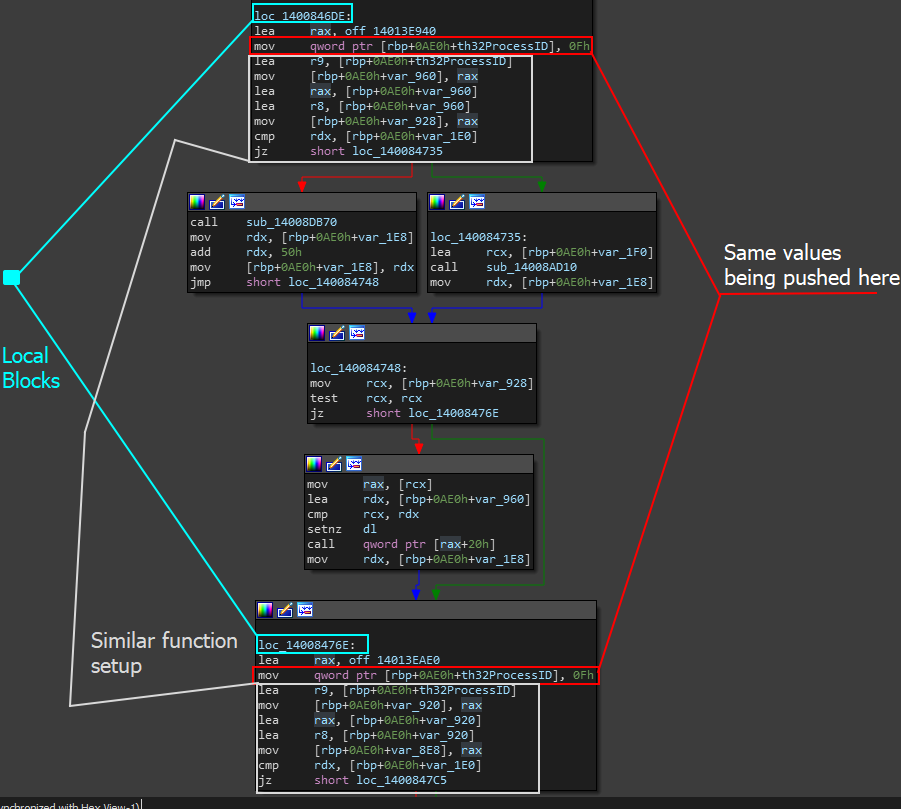Click group nodes icon in sub_14008DB70 block
901x809 pixels.
[x=237, y=202]
